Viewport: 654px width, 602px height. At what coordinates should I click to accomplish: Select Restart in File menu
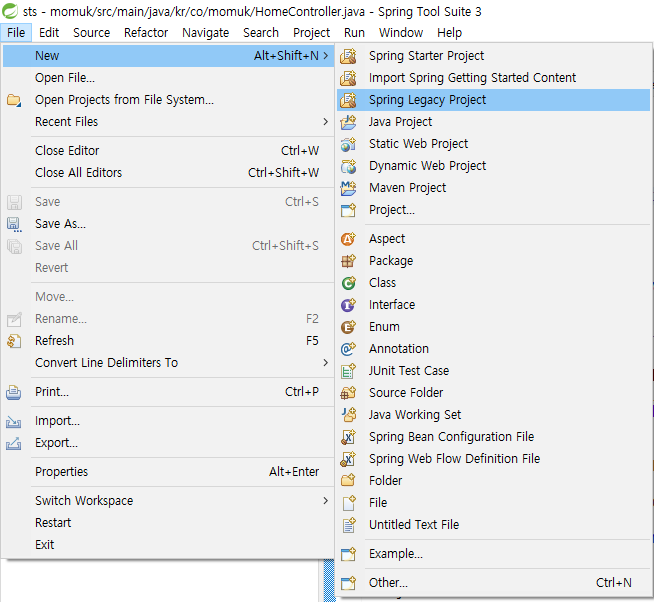tap(169, 523)
